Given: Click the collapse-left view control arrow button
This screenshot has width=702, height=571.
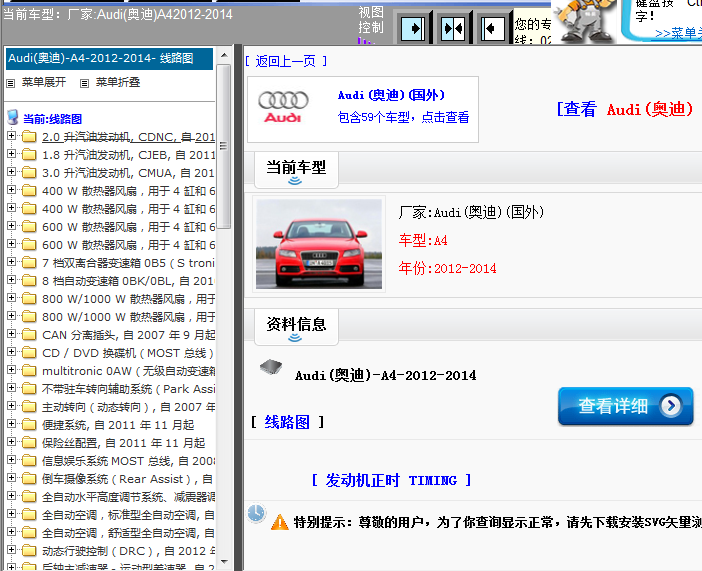Looking at the screenshot, I should click(492, 29).
